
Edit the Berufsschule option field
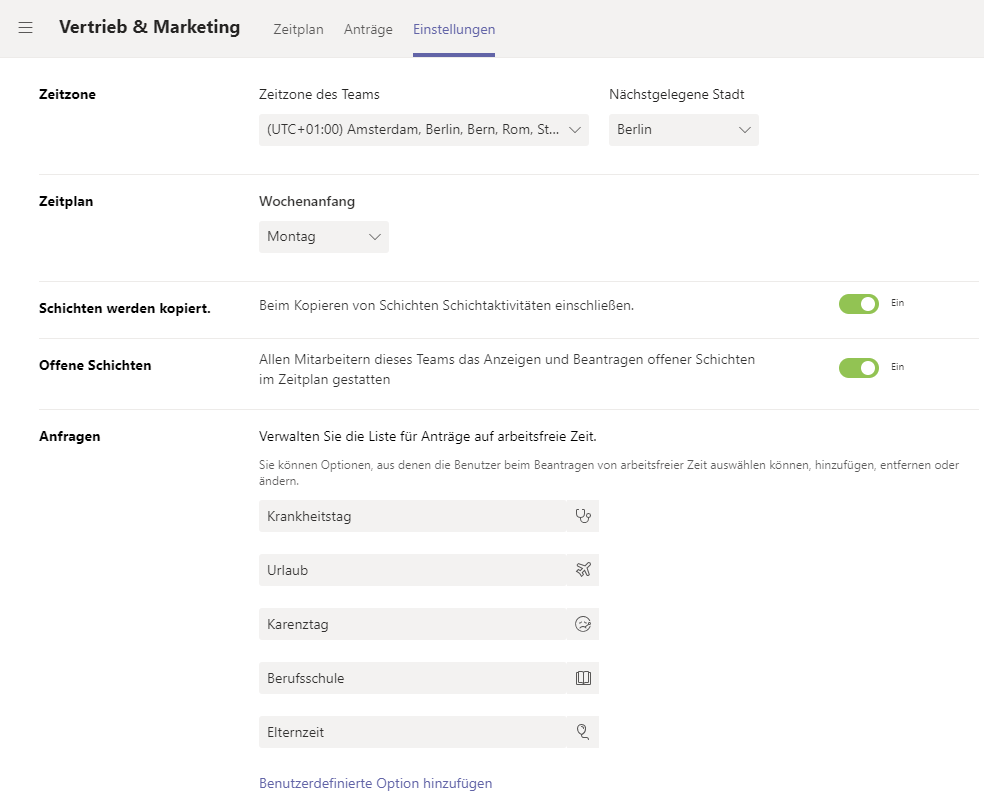click(413, 678)
